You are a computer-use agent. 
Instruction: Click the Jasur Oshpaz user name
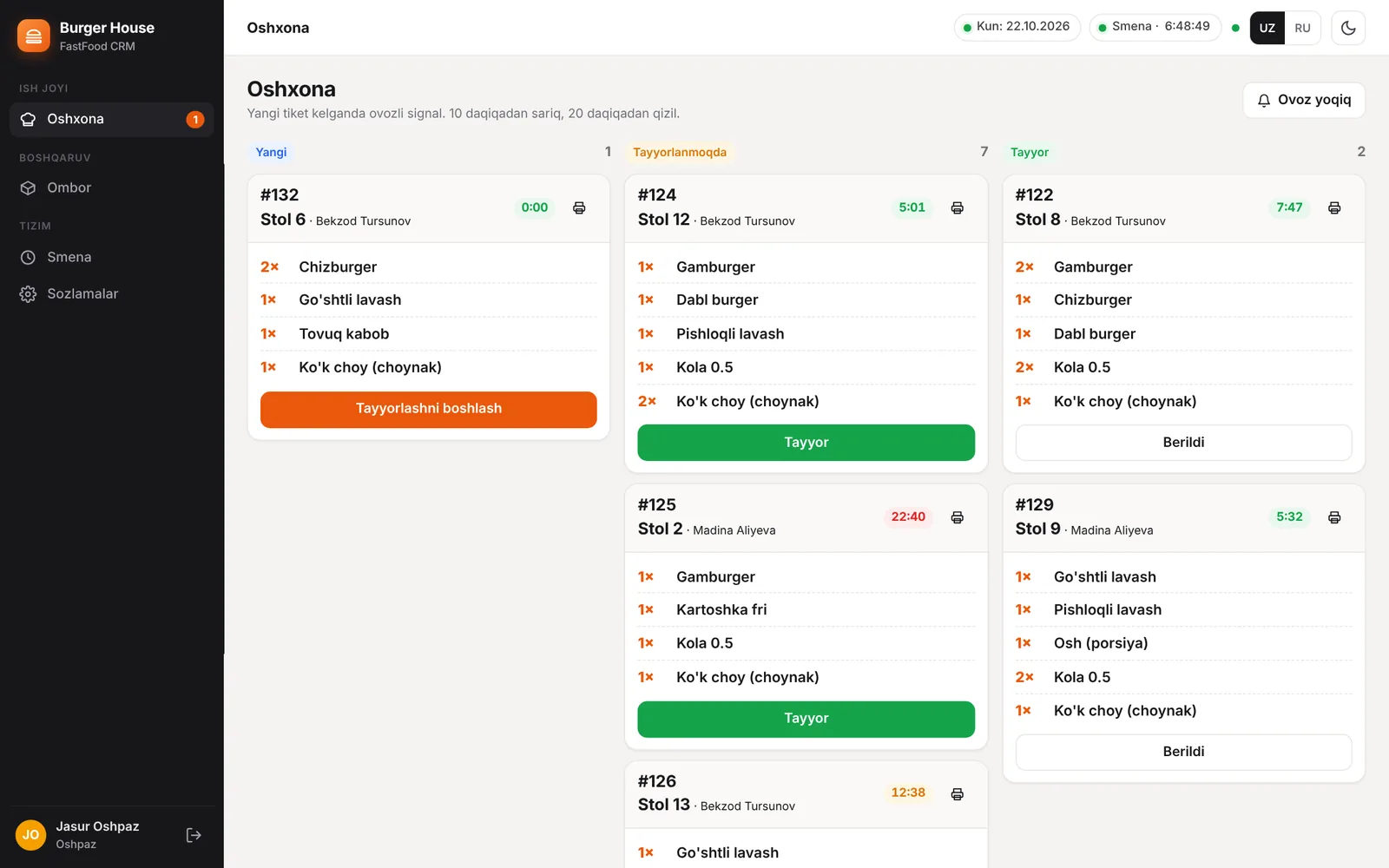97,826
